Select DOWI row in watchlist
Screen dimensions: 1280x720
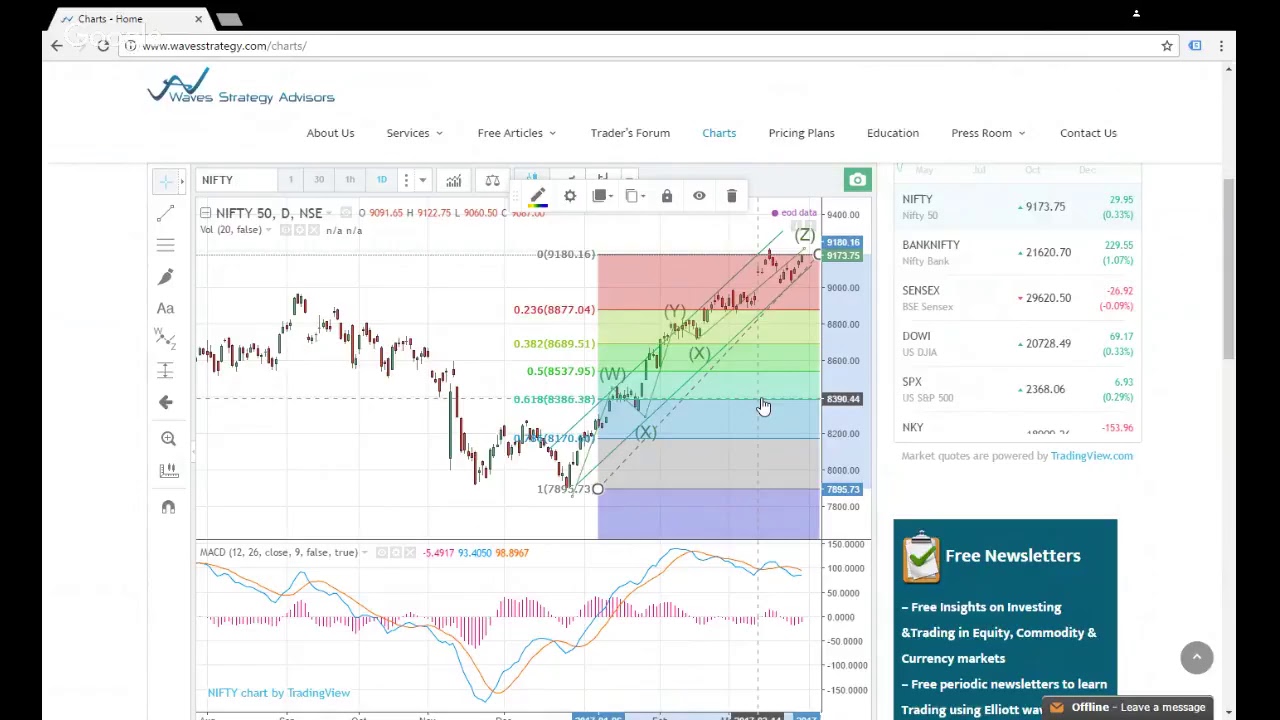tap(1018, 344)
